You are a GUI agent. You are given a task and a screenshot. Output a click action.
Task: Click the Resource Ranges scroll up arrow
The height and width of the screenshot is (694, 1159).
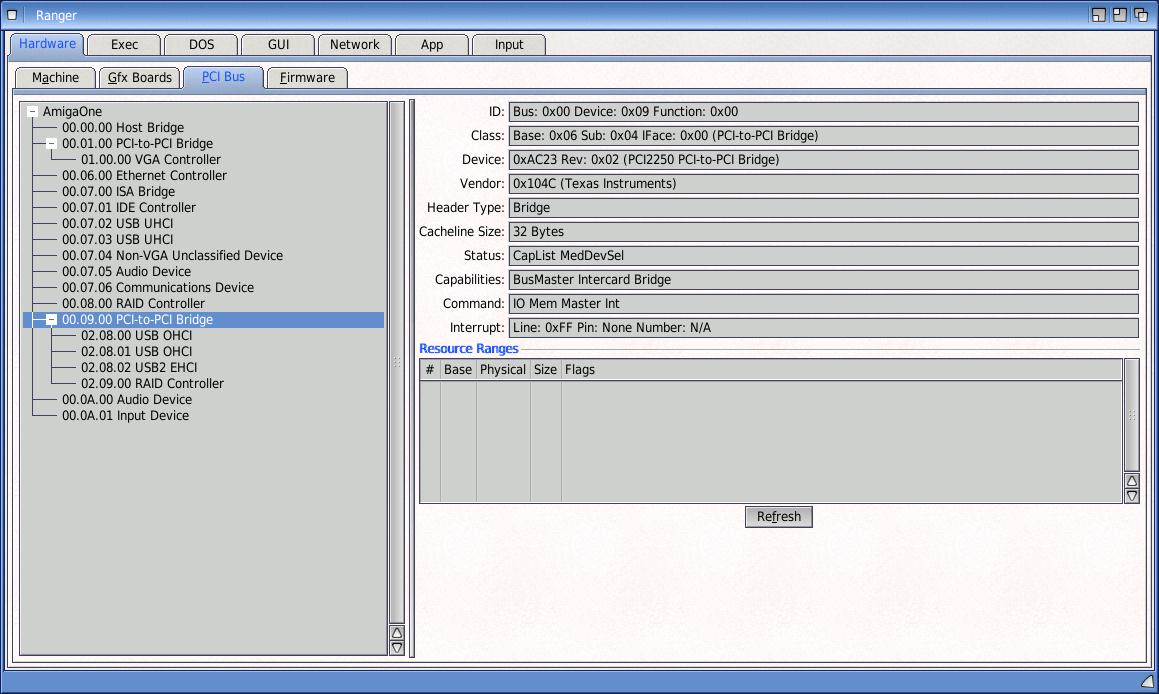1132,481
